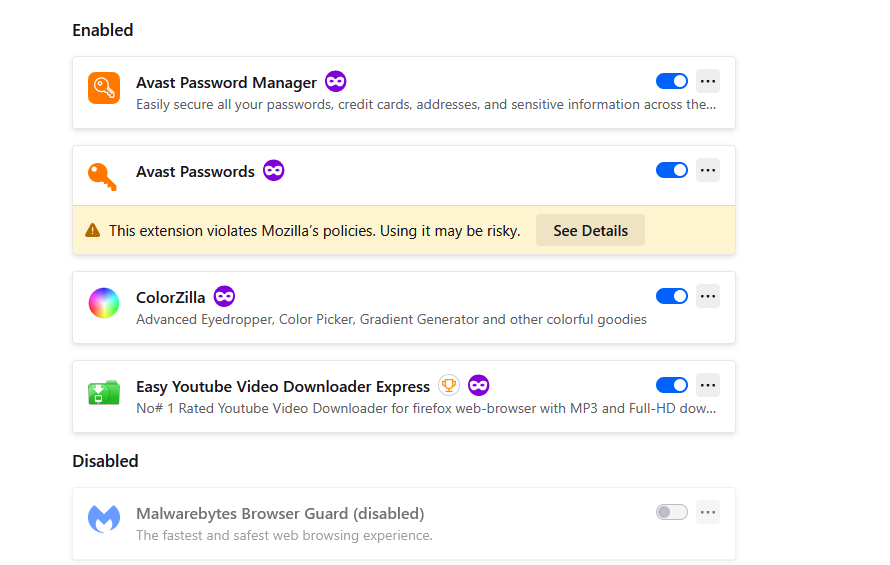Click the Avast Passwords key icon

pyautogui.click(x=103, y=177)
